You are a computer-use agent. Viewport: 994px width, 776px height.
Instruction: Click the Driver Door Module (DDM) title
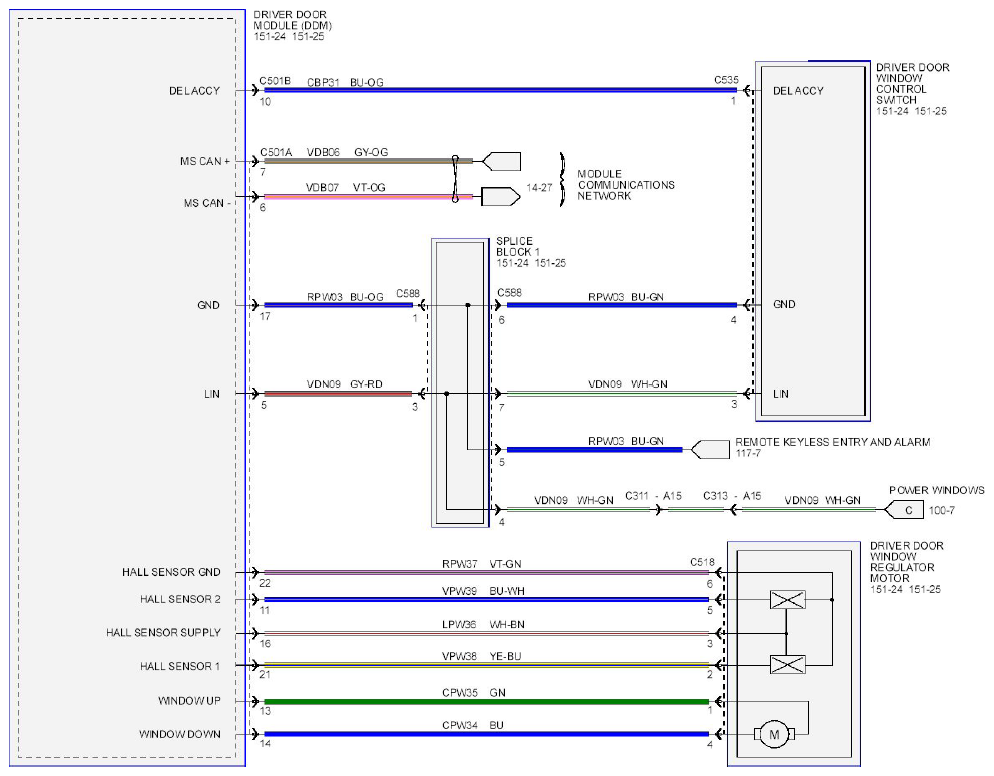[292, 20]
